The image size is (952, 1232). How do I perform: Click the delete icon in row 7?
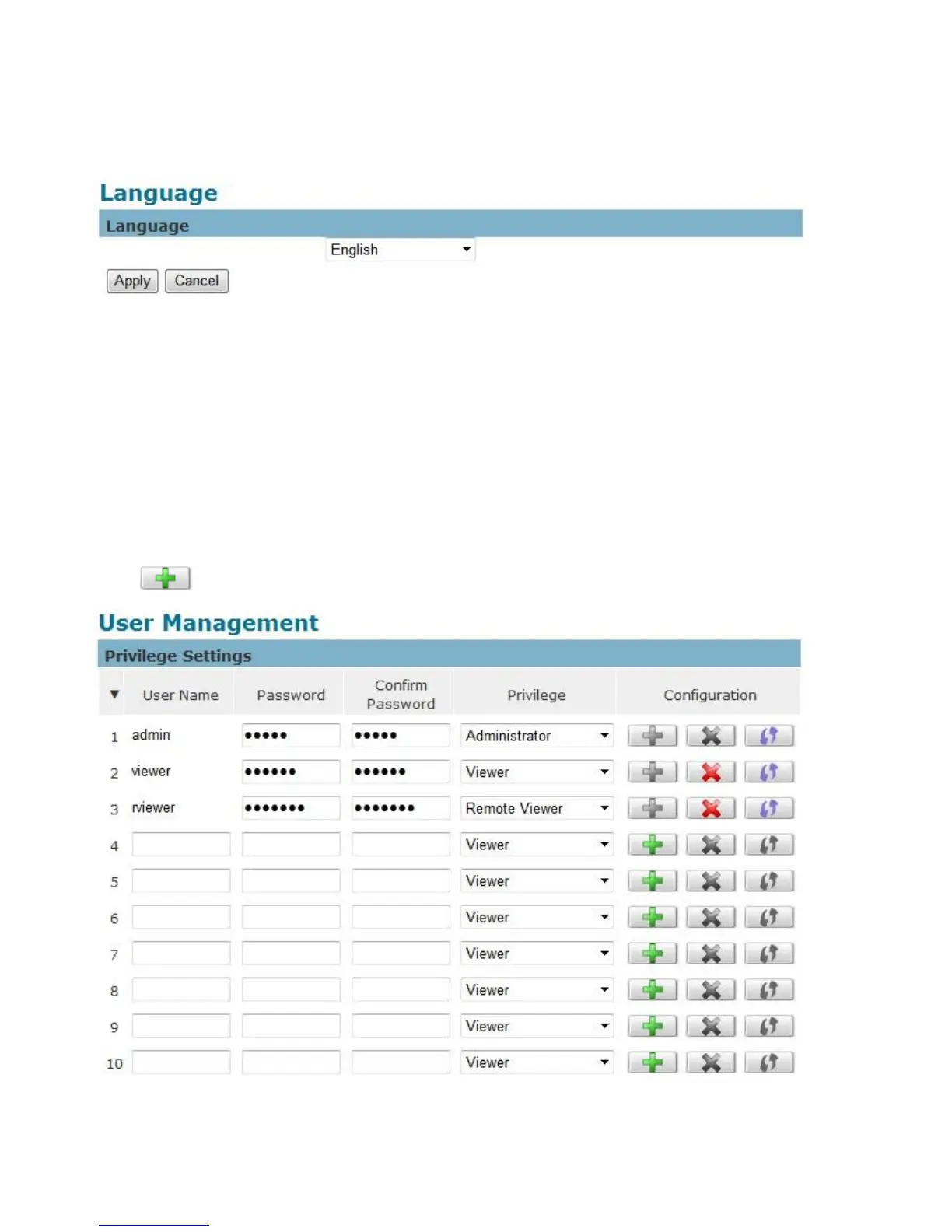tap(711, 954)
